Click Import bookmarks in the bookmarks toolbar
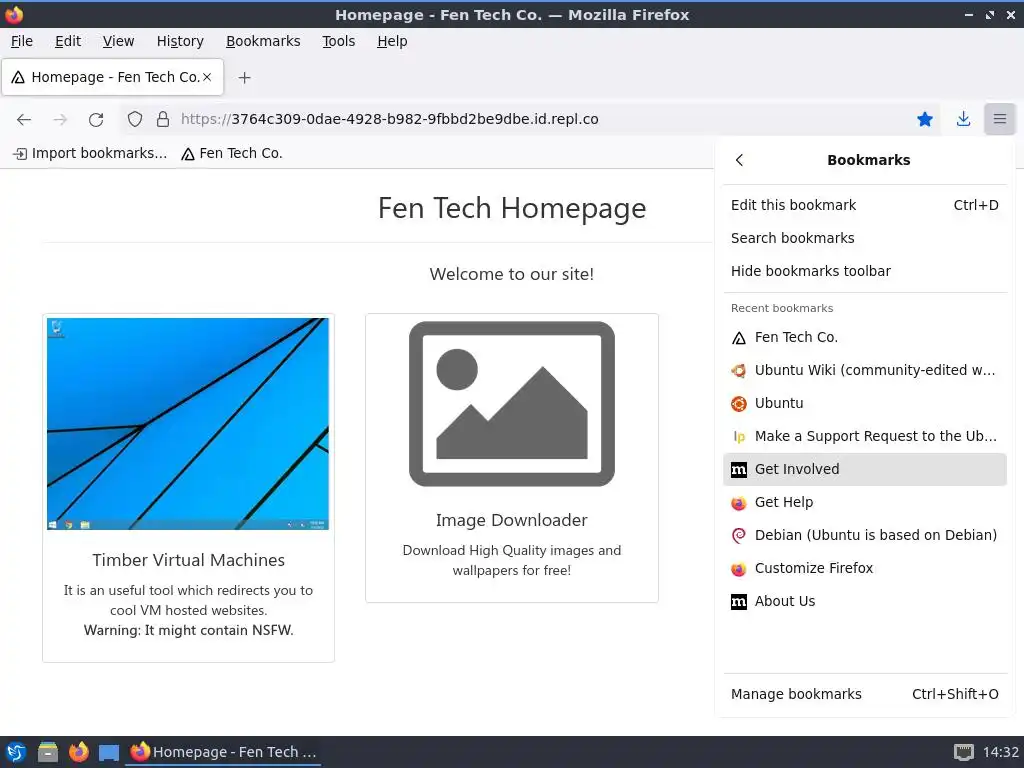Viewport: 1024px width, 768px height. pos(91,153)
